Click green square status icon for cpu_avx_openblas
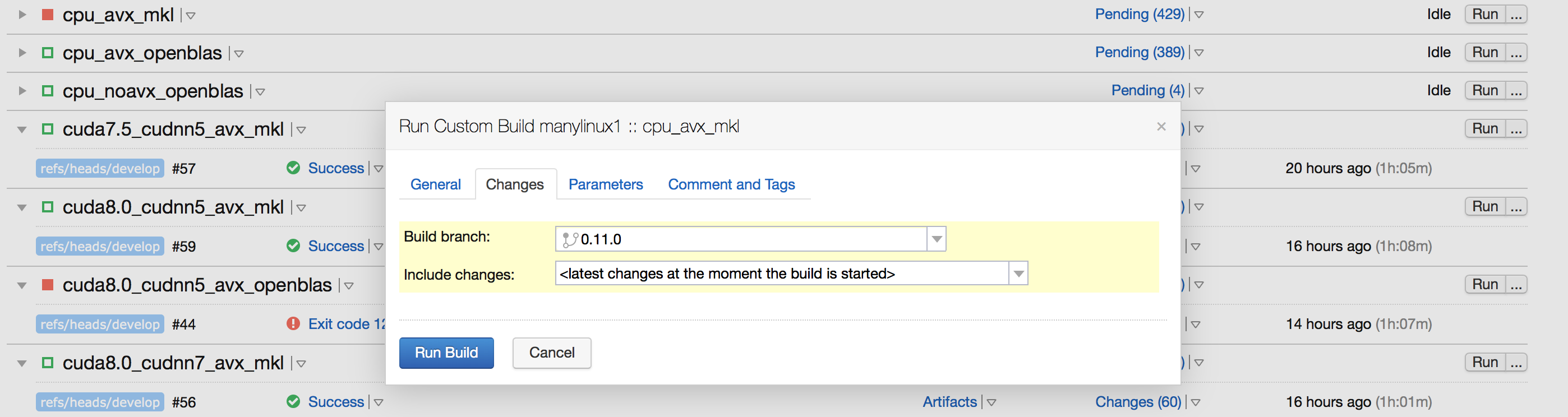This screenshot has height=417, width=1568. pos(48,52)
